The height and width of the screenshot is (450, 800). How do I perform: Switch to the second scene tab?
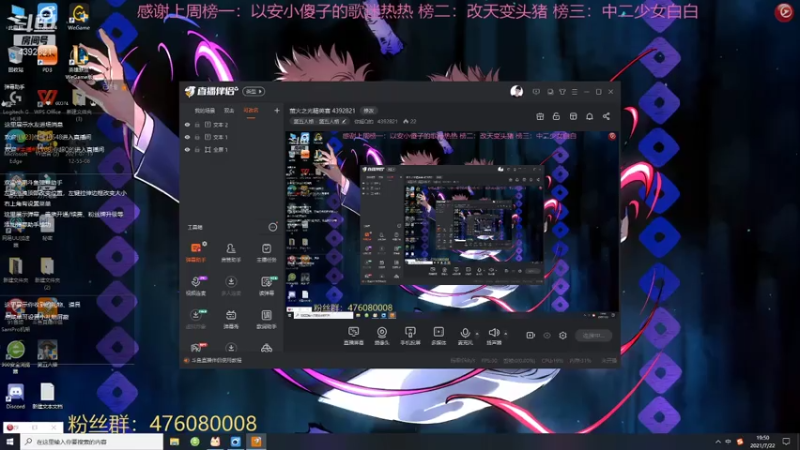pos(229,110)
